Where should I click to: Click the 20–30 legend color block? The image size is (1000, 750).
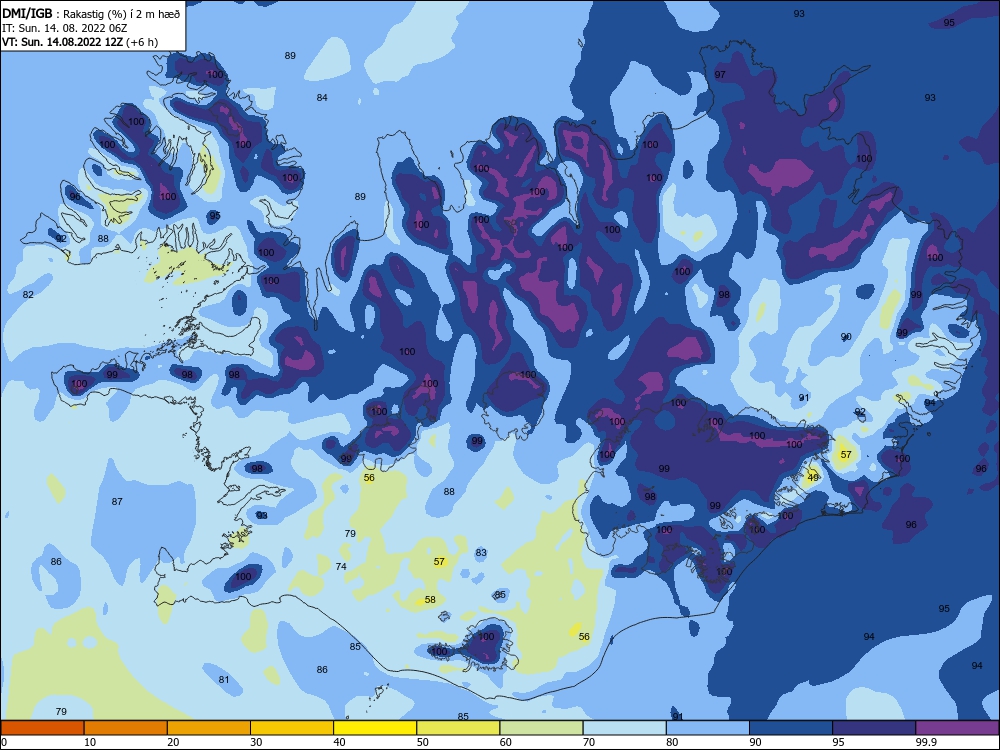coord(209,728)
